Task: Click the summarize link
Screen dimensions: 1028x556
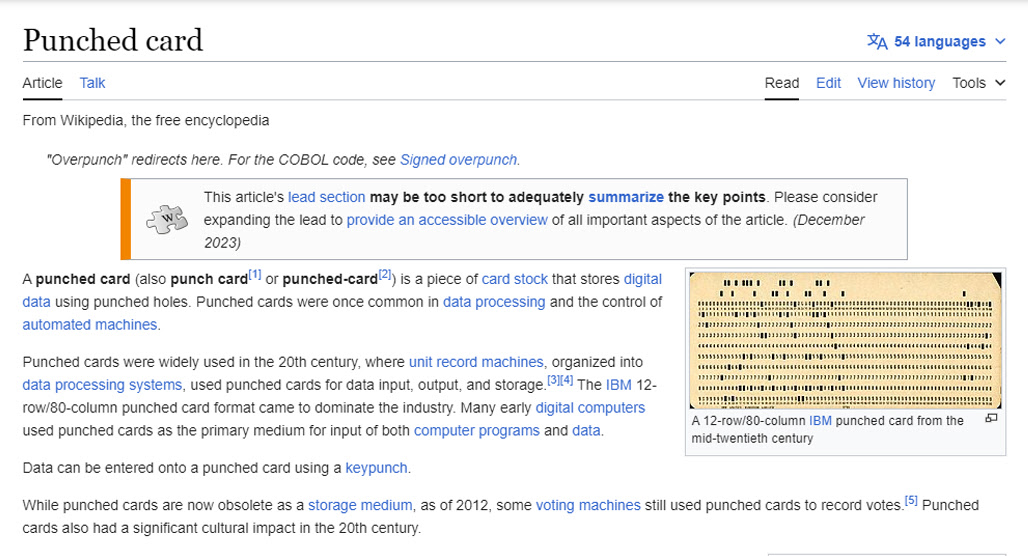Action: pos(625,197)
